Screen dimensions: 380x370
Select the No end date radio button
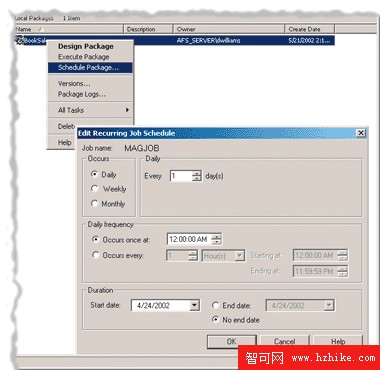[x=215, y=319]
